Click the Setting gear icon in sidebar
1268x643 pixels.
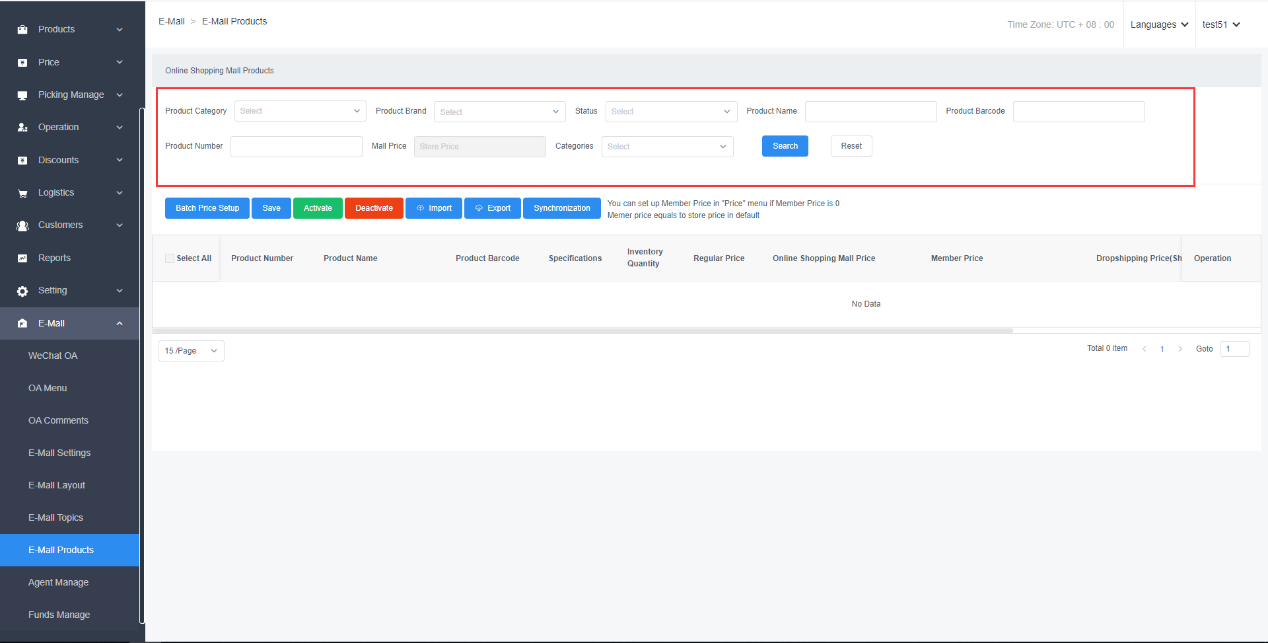tap(22, 291)
